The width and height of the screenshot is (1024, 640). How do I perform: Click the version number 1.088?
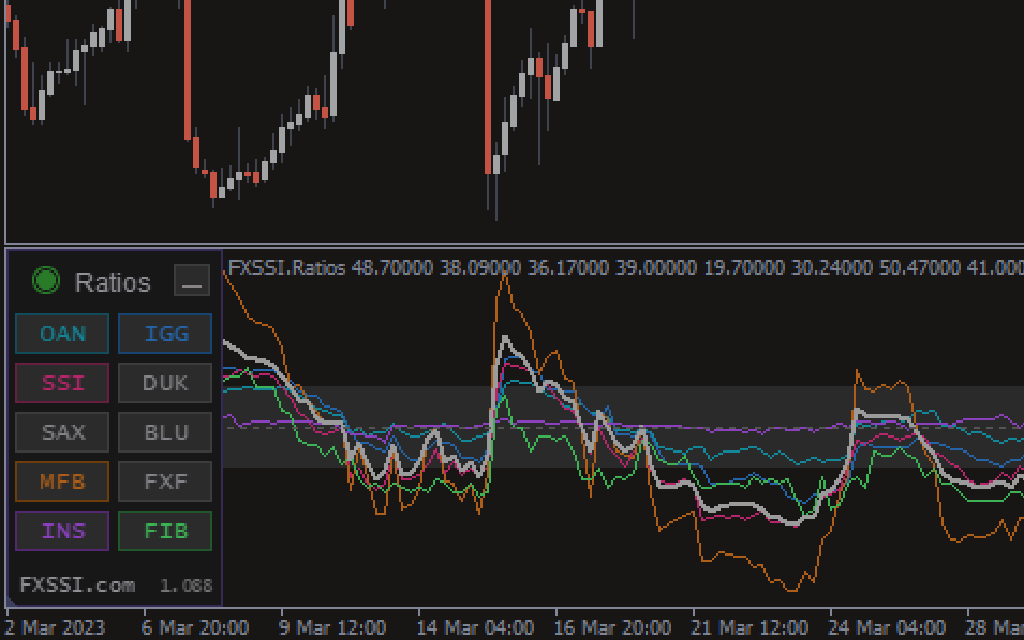tap(186, 585)
